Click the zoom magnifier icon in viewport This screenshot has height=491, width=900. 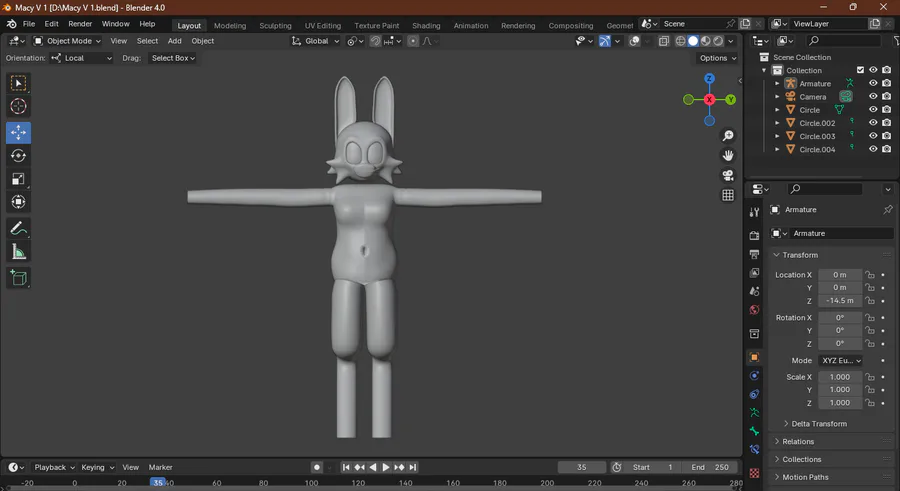tap(728, 136)
